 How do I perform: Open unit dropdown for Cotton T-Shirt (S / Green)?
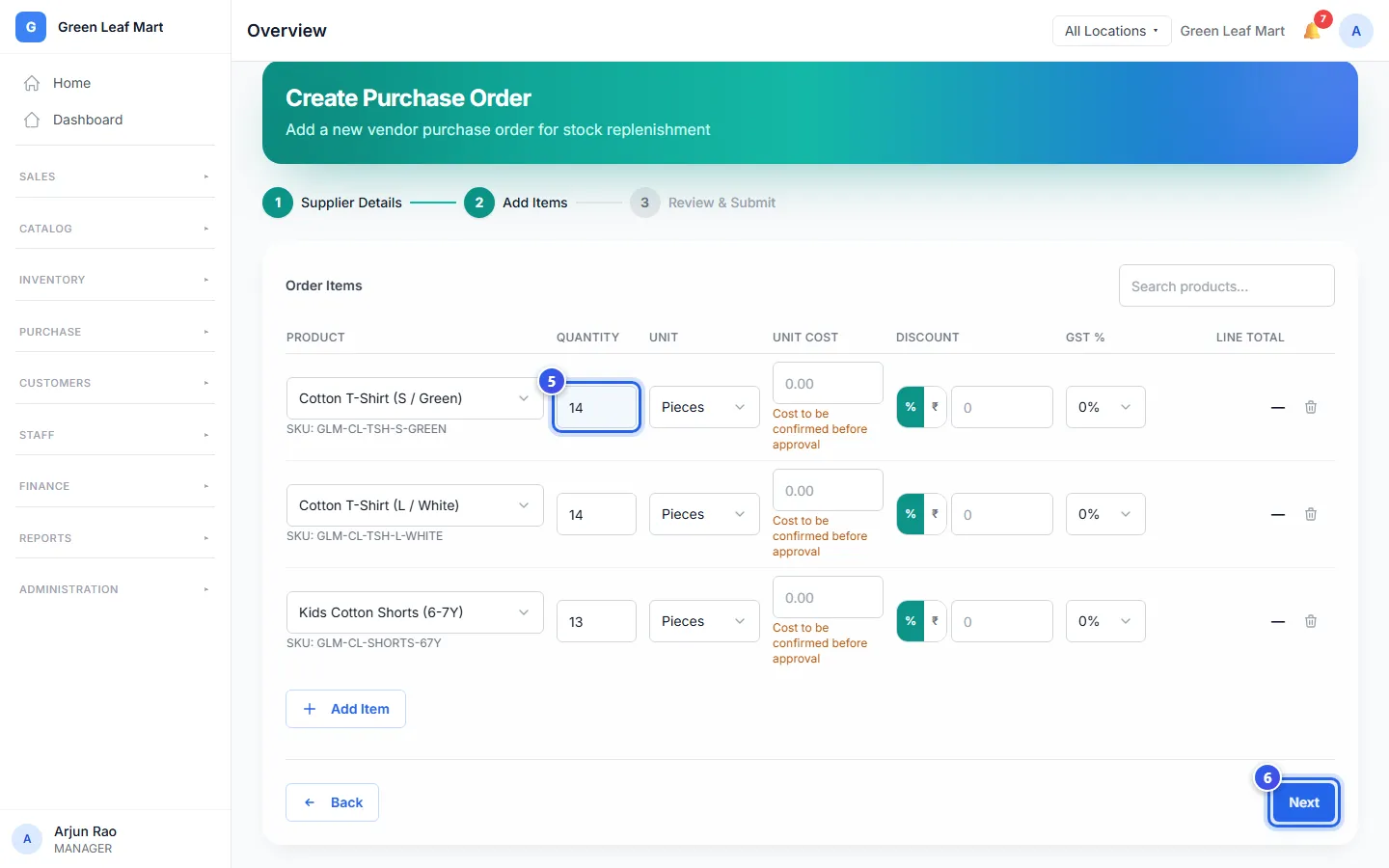click(704, 407)
